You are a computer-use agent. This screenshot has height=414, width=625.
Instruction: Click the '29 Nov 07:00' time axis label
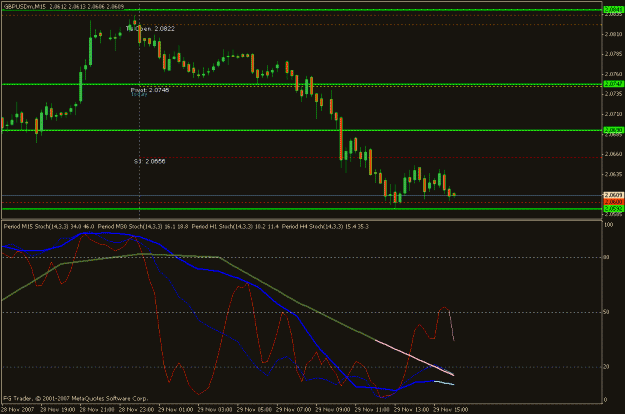click(294, 410)
